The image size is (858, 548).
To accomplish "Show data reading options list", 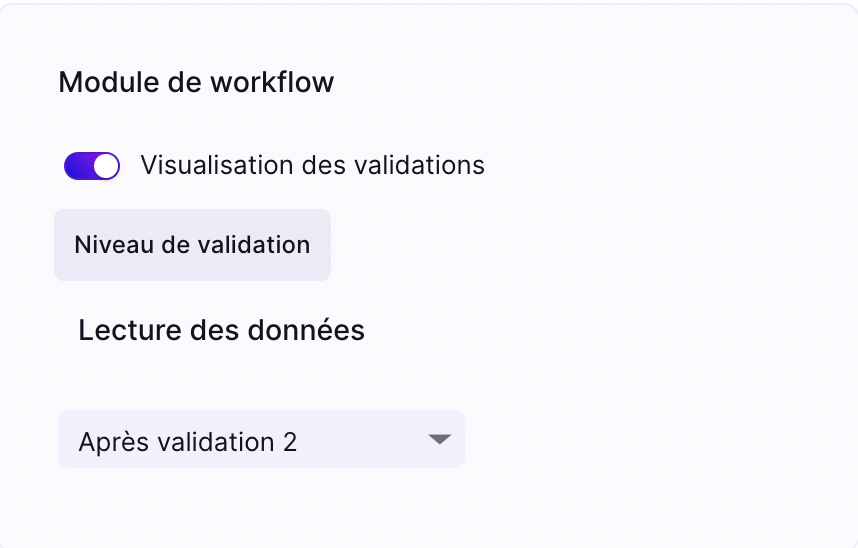I will pos(261,439).
